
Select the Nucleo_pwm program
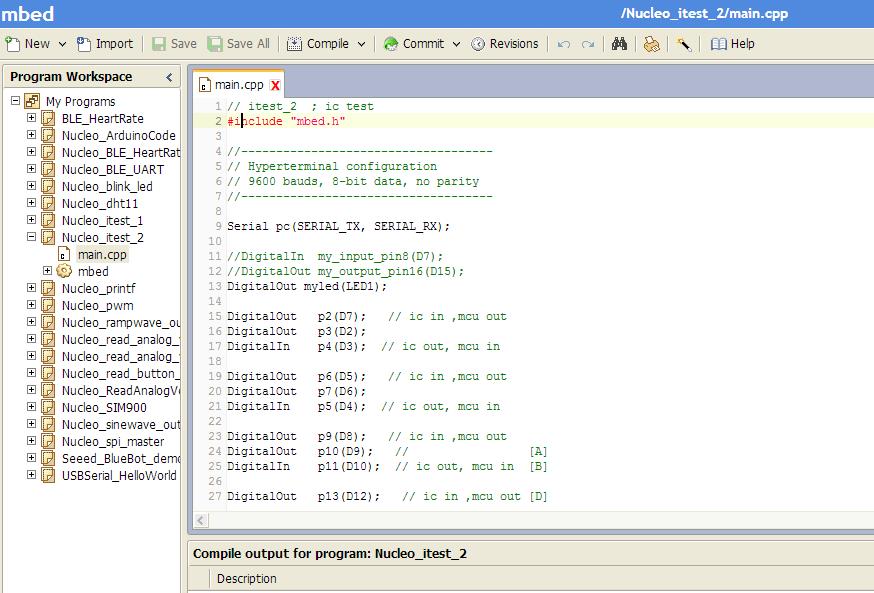click(x=98, y=306)
